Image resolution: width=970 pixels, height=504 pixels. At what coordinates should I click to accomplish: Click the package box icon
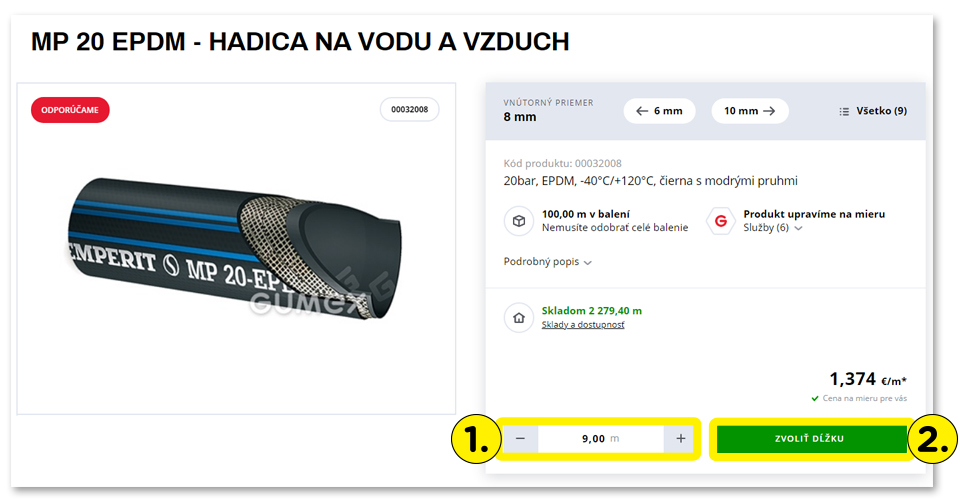(518, 221)
